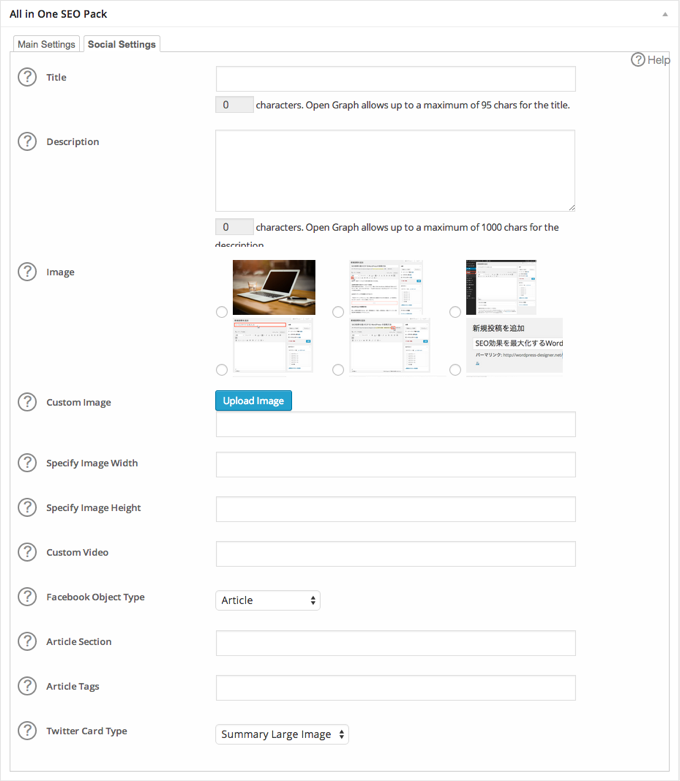Select radio for bottom left screenshot image

[222, 370]
